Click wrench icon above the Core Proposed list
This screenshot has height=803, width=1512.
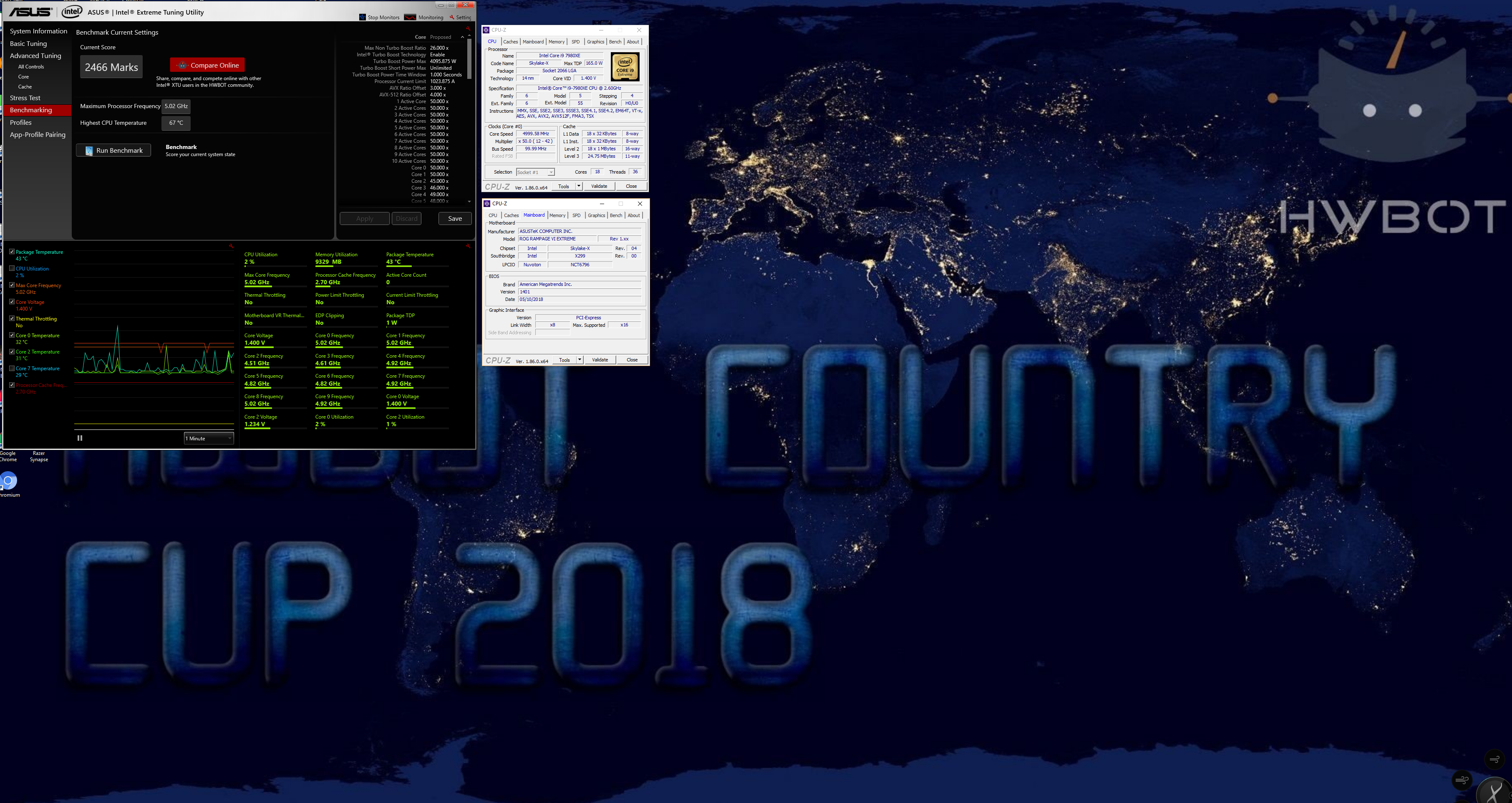(x=468, y=28)
